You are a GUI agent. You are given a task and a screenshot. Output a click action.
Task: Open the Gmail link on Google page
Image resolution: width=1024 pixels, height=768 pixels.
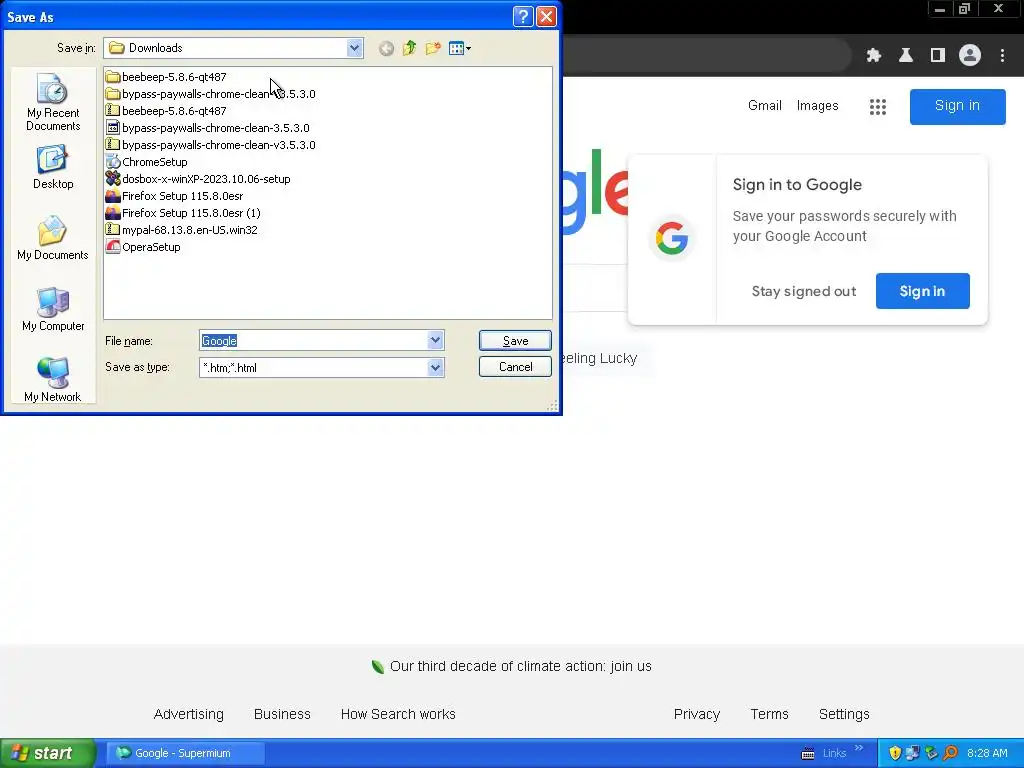click(x=765, y=106)
